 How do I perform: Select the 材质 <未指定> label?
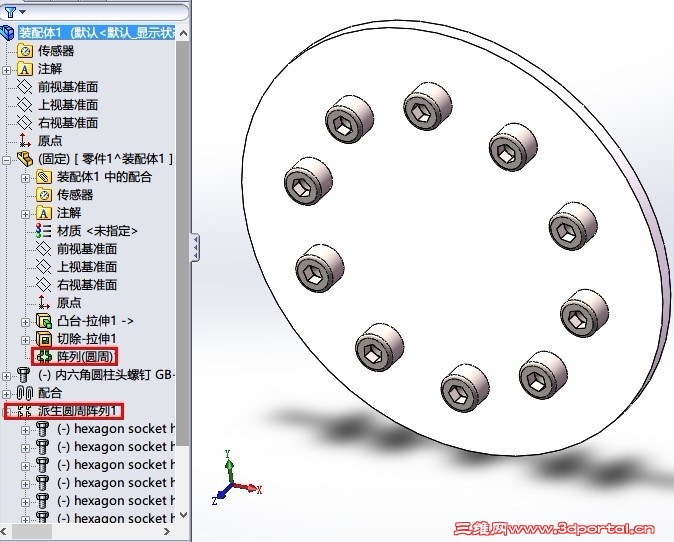tap(97, 231)
